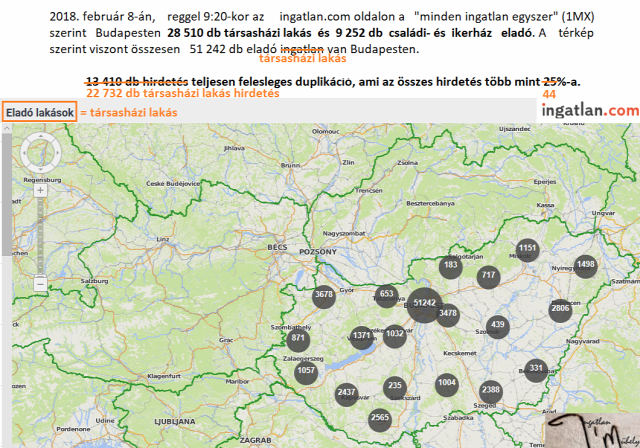640x448 pixels.
Task: Click the map zoom in plus button
Action: (40, 190)
